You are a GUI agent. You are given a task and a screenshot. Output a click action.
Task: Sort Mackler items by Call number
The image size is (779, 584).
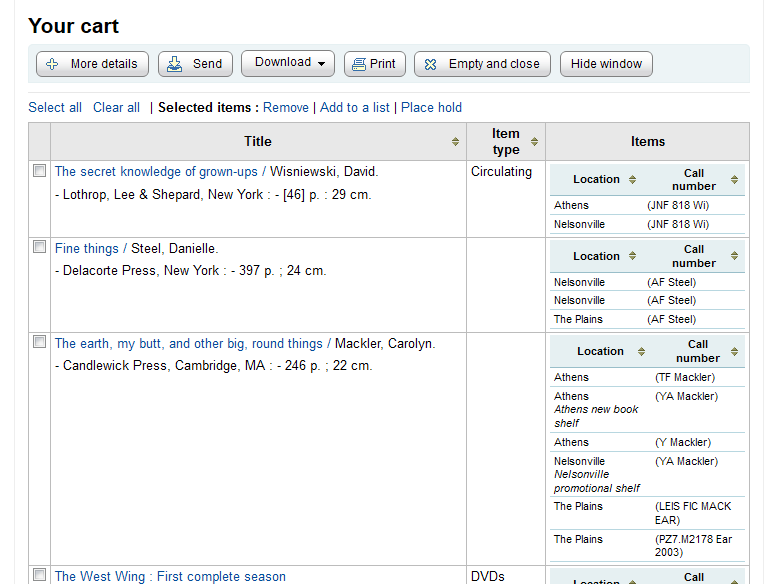tap(735, 352)
